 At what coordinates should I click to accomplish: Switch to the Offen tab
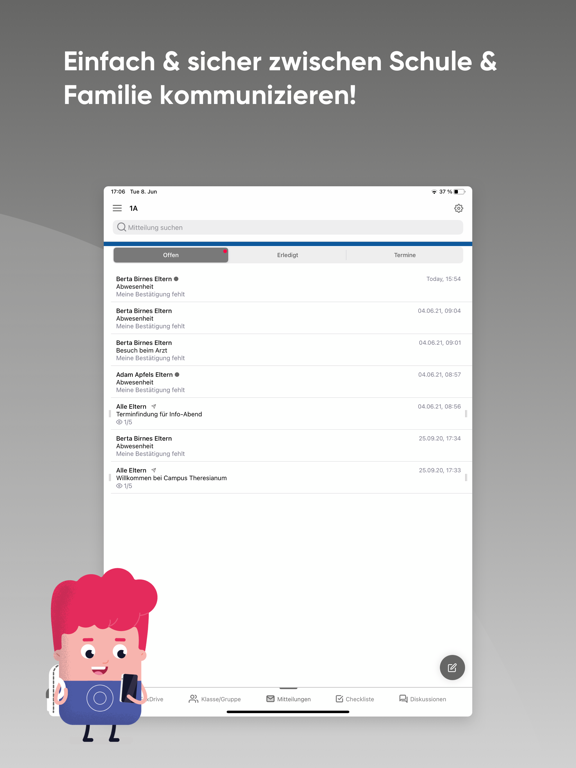pyautogui.click(x=171, y=255)
